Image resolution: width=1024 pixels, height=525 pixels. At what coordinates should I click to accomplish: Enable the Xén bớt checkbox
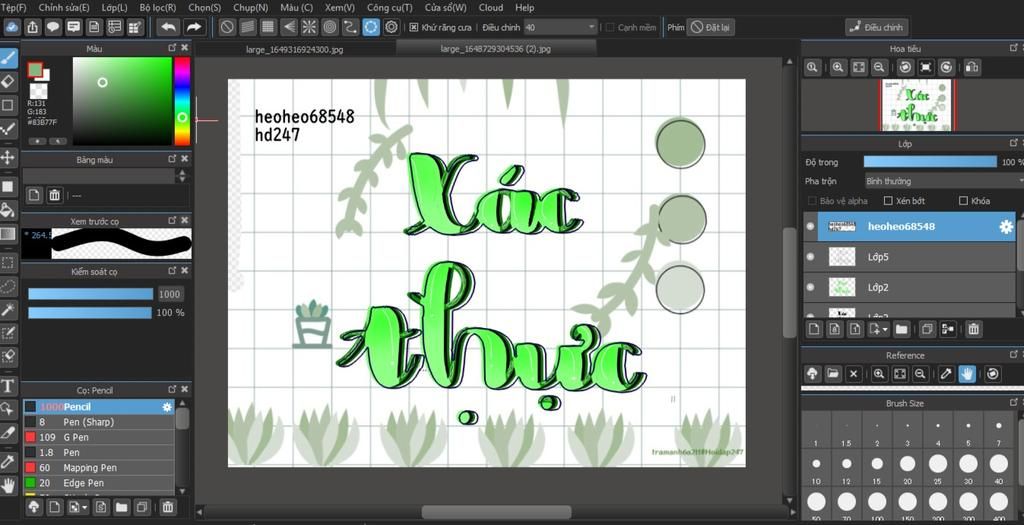[x=888, y=201]
